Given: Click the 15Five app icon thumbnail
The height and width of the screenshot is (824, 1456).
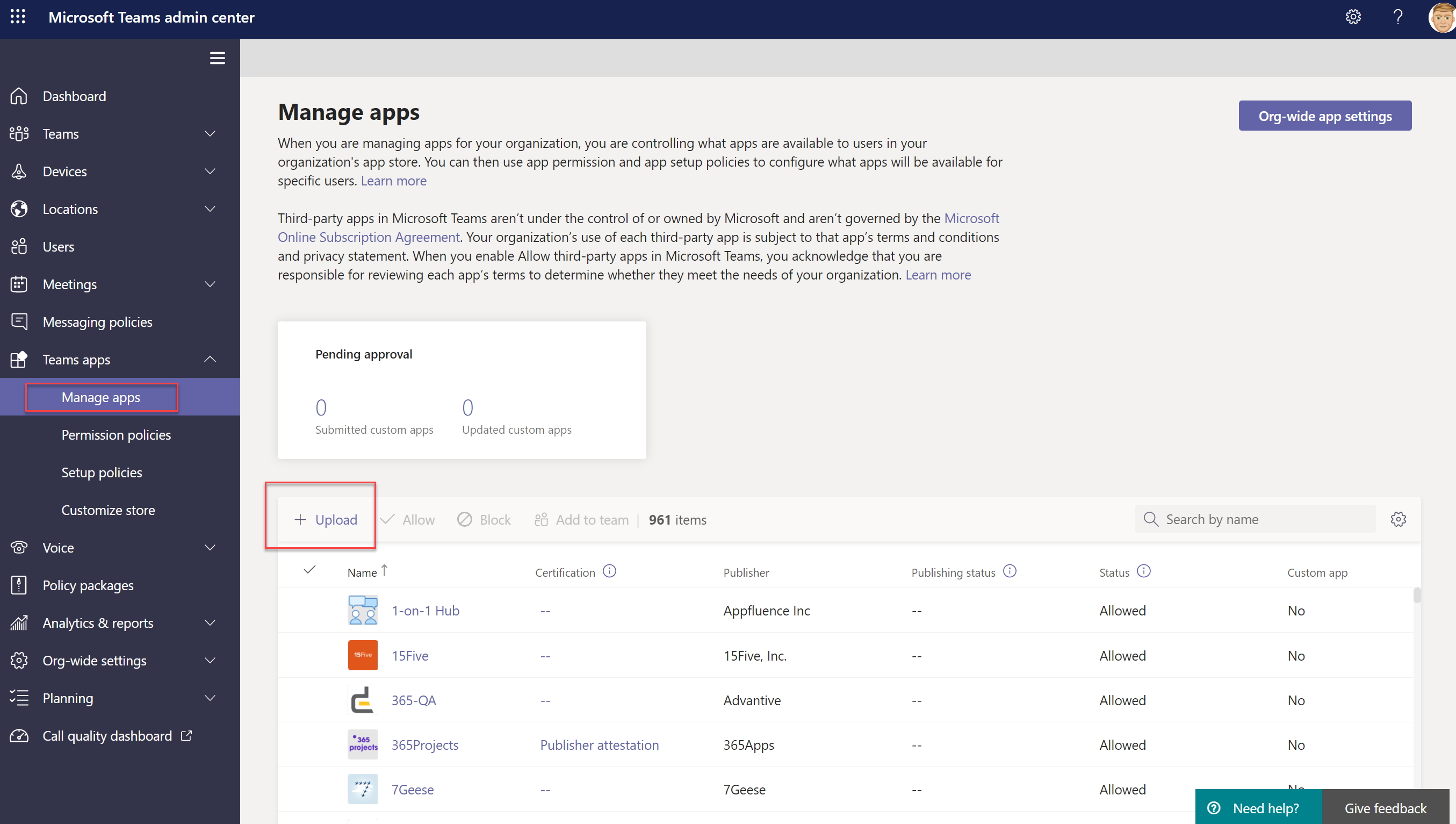Looking at the screenshot, I should [x=362, y=655].
